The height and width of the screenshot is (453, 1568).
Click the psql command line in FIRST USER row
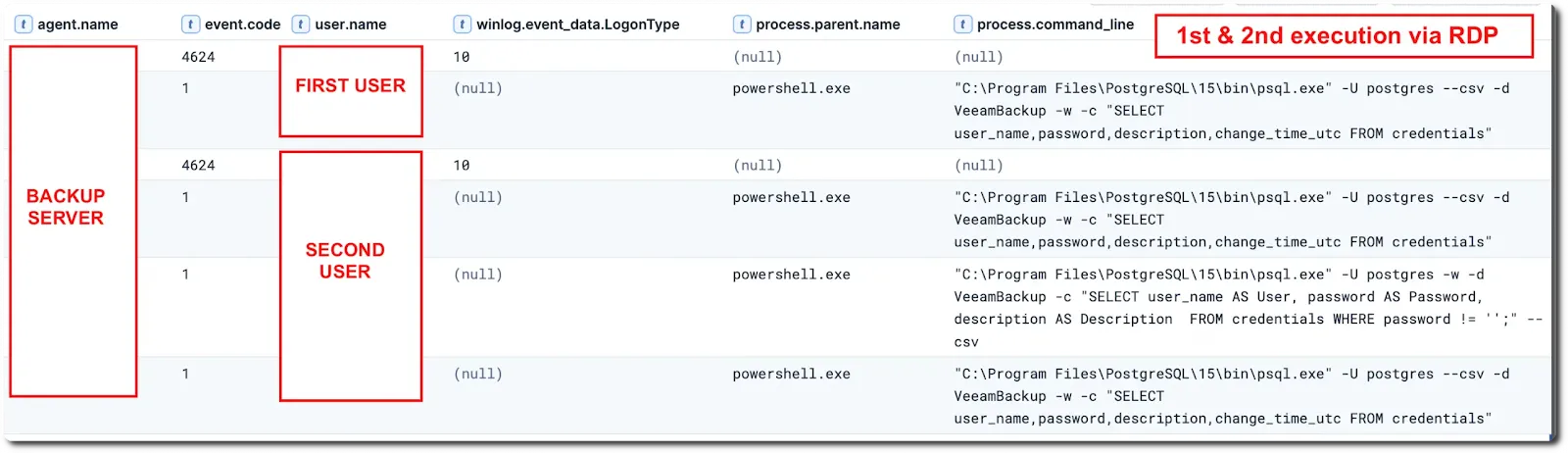(x=1232, y=111)
